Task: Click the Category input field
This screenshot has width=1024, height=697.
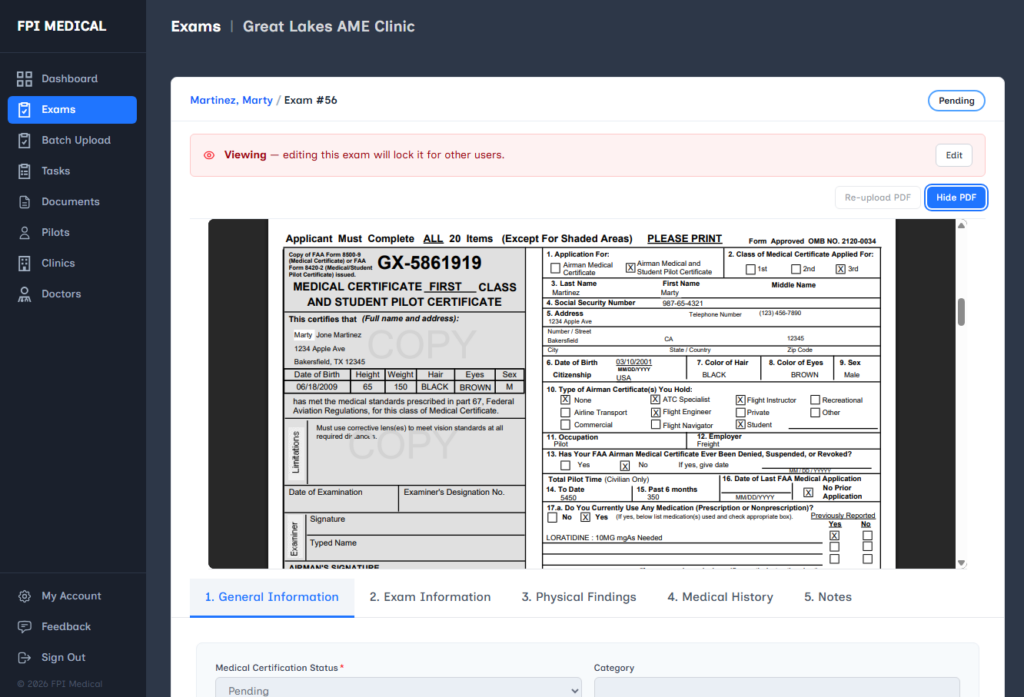Action: coord(776,688)
